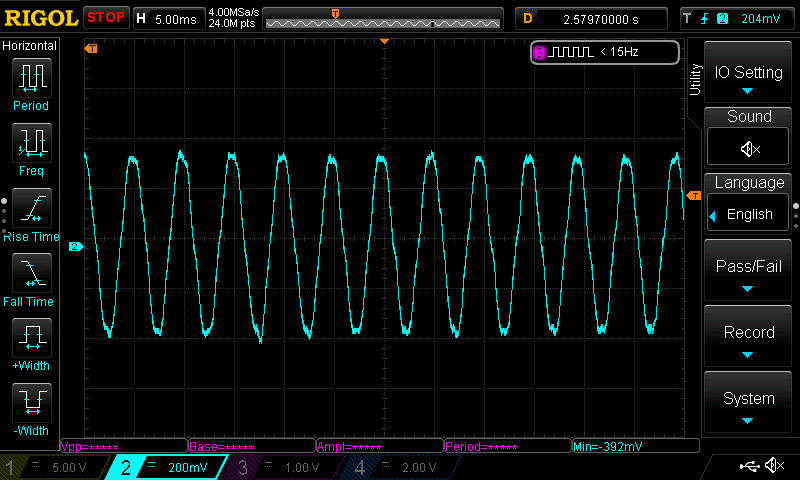This screenshot has height=480, width=800.
Task: Choose the Fall Time measurement icon
Action: tap(31, 274)
